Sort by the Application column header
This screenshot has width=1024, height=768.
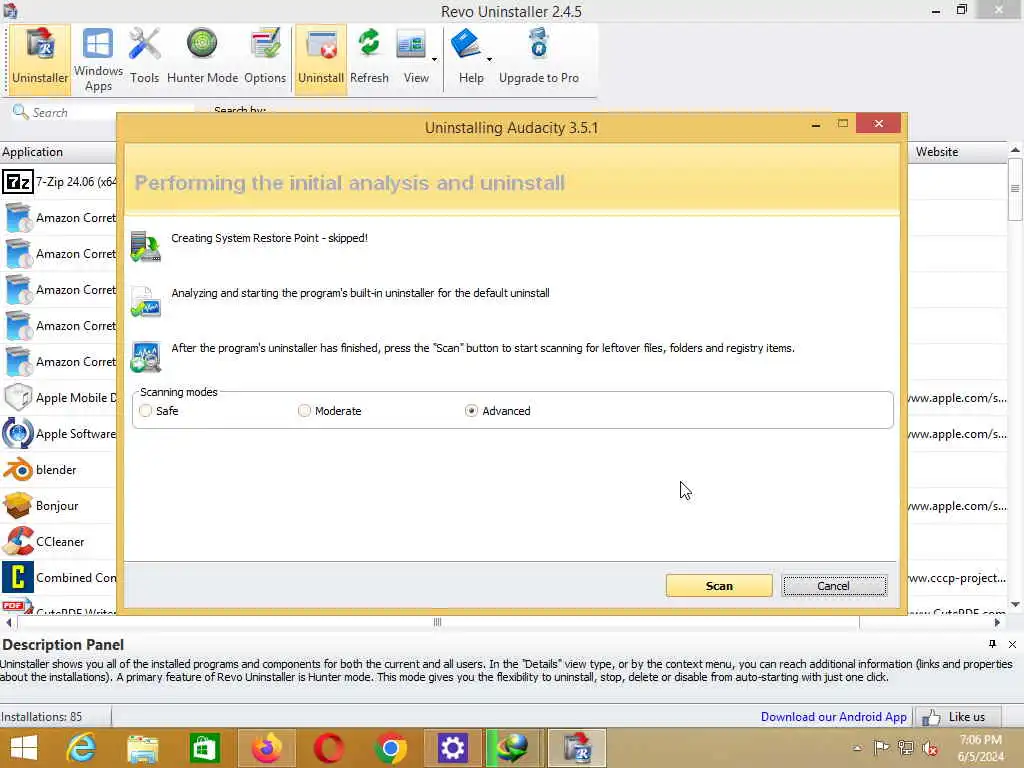pos(58,152)
